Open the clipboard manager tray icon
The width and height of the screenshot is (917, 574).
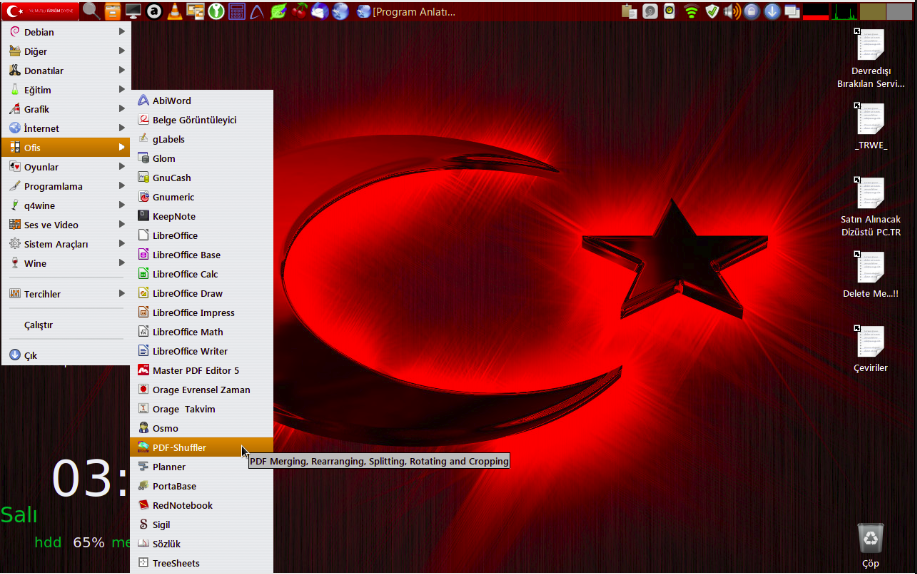629,11
